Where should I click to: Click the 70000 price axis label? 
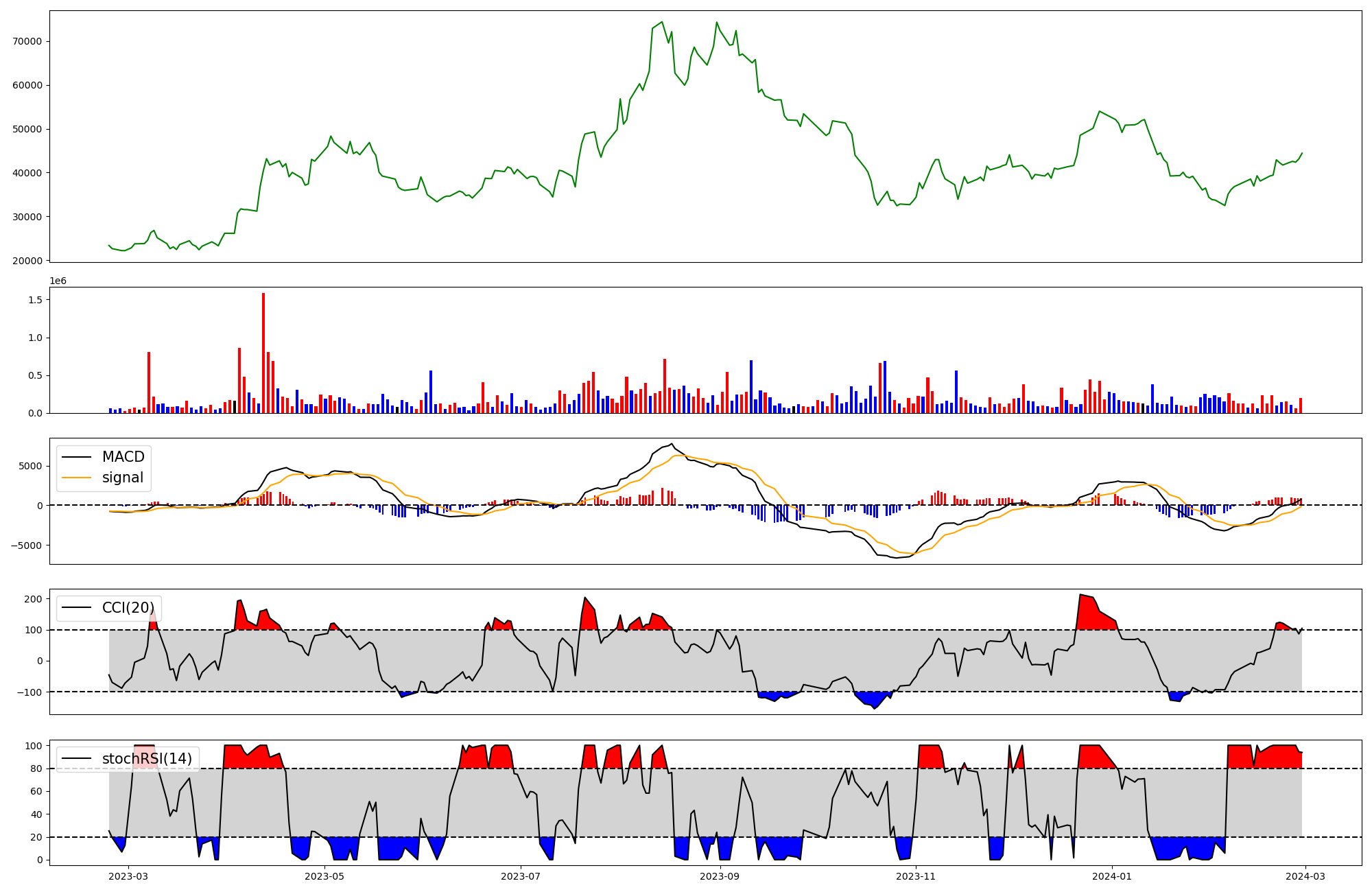[x=27, y=41]
